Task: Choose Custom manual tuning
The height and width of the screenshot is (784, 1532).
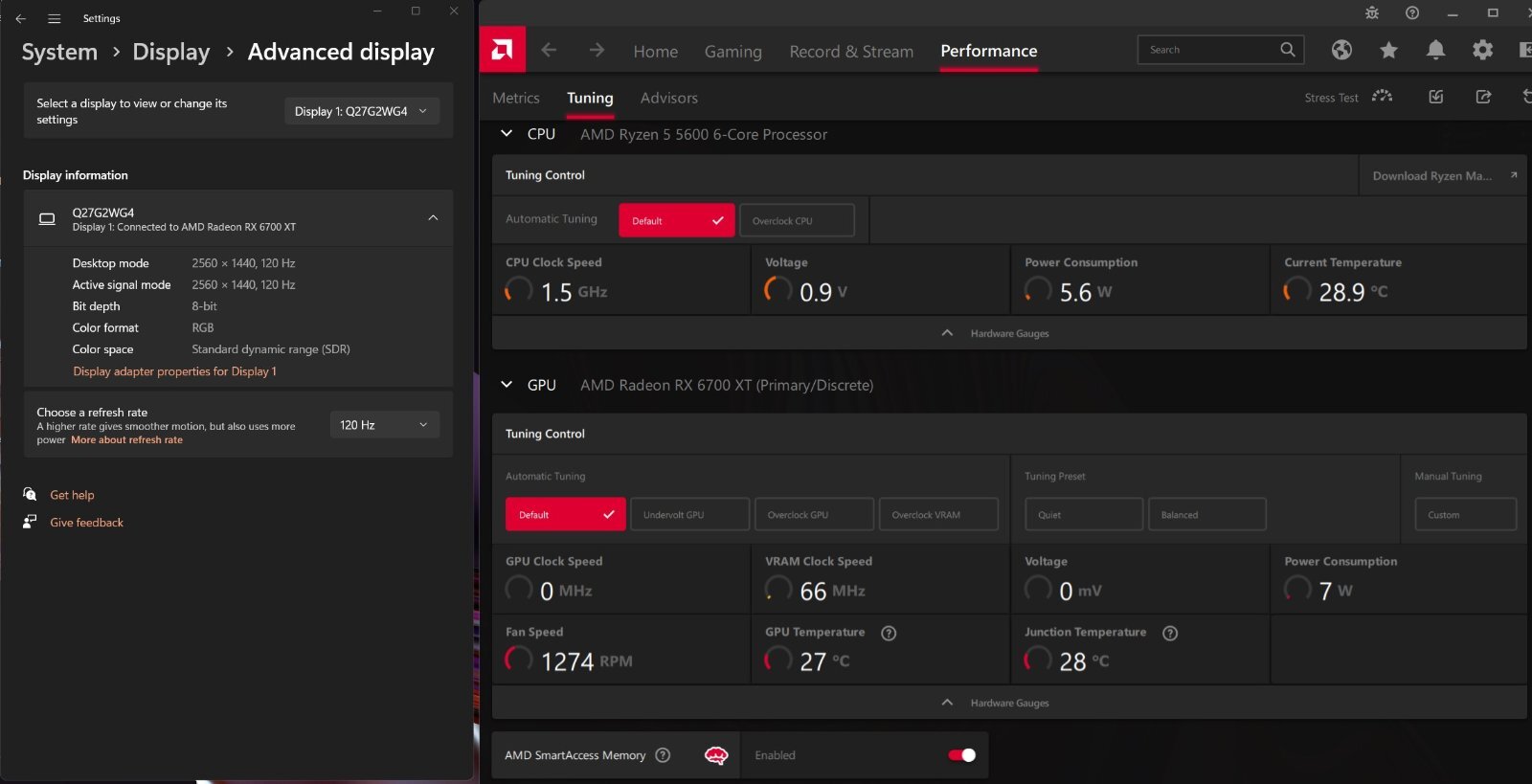Action: (x=1466, y=514)
